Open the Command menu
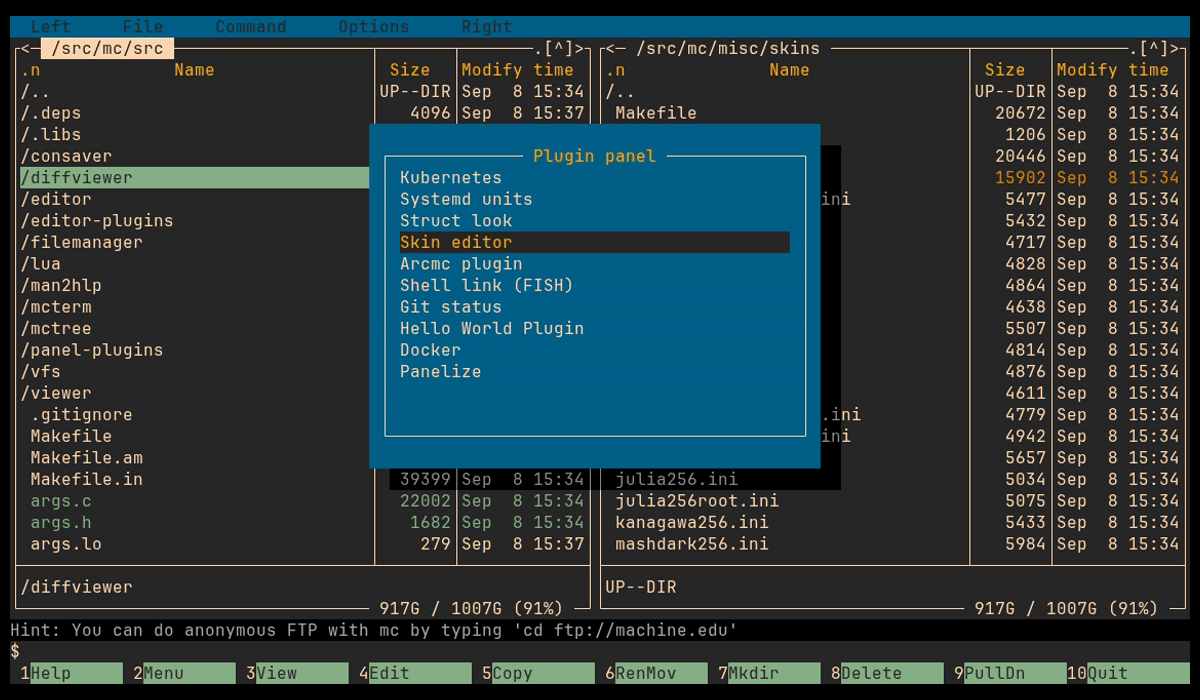The image size is (1200, 700). (x=251, y=27)
